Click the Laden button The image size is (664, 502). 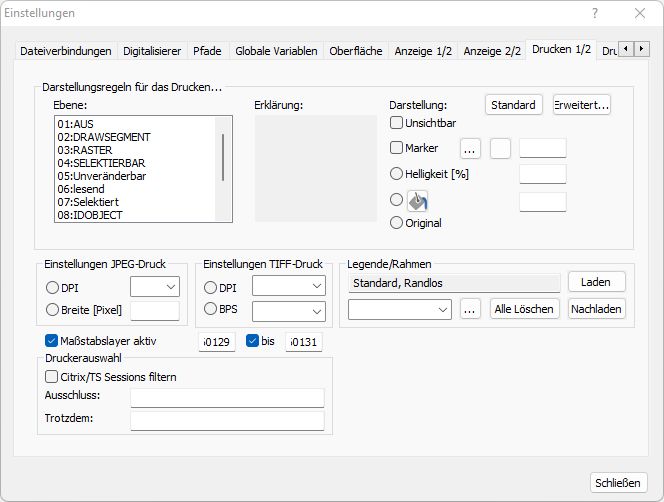(596, 282)
